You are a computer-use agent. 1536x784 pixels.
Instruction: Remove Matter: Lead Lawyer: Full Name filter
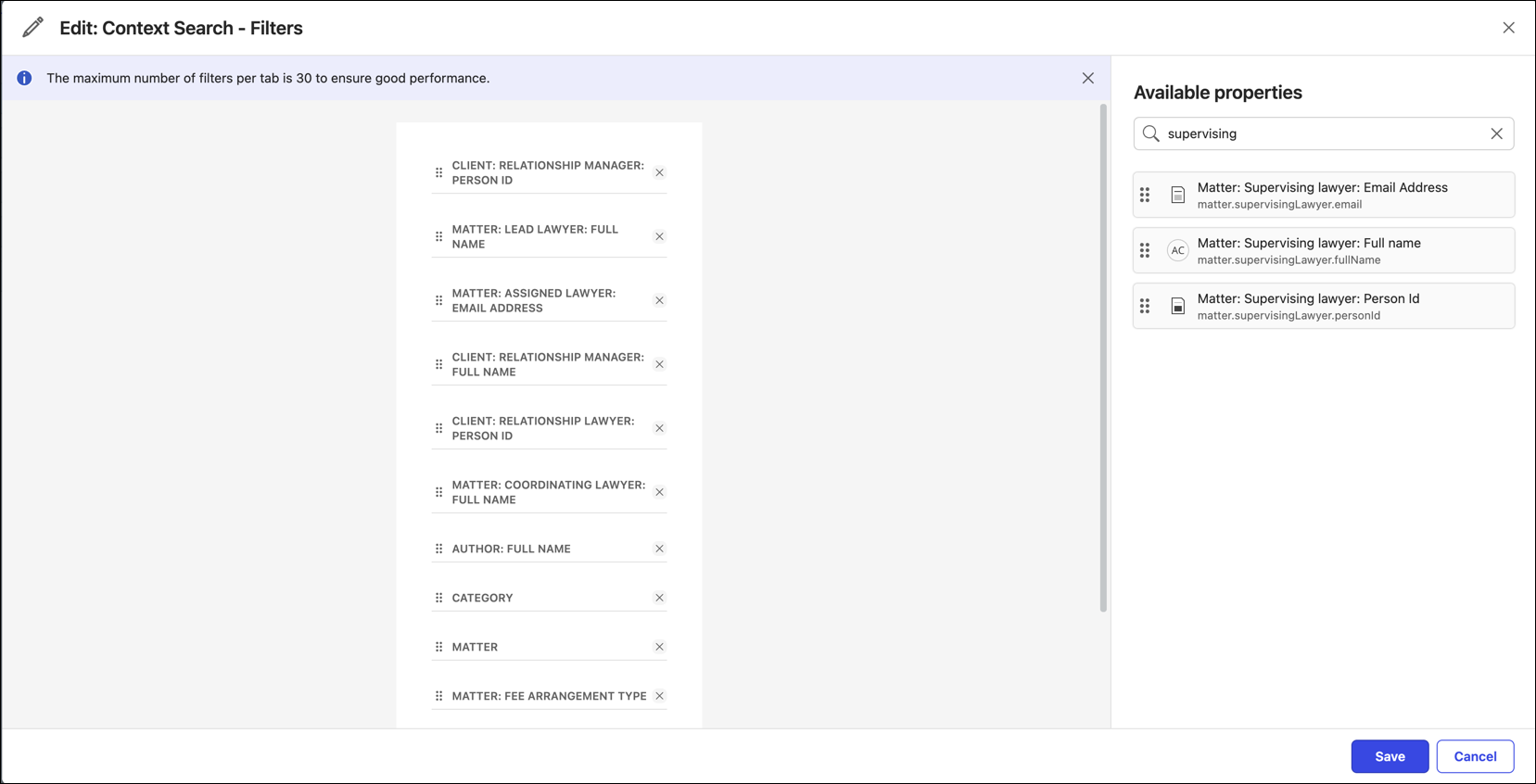click(x=659, y=236)
